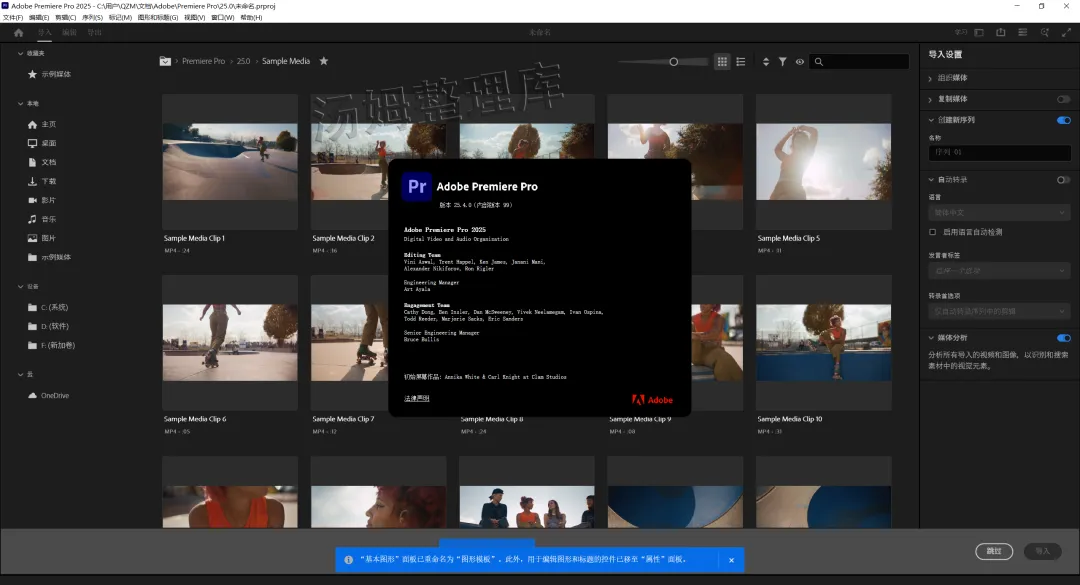
Task: Open the sort options arrows
Action: [766, 61]
